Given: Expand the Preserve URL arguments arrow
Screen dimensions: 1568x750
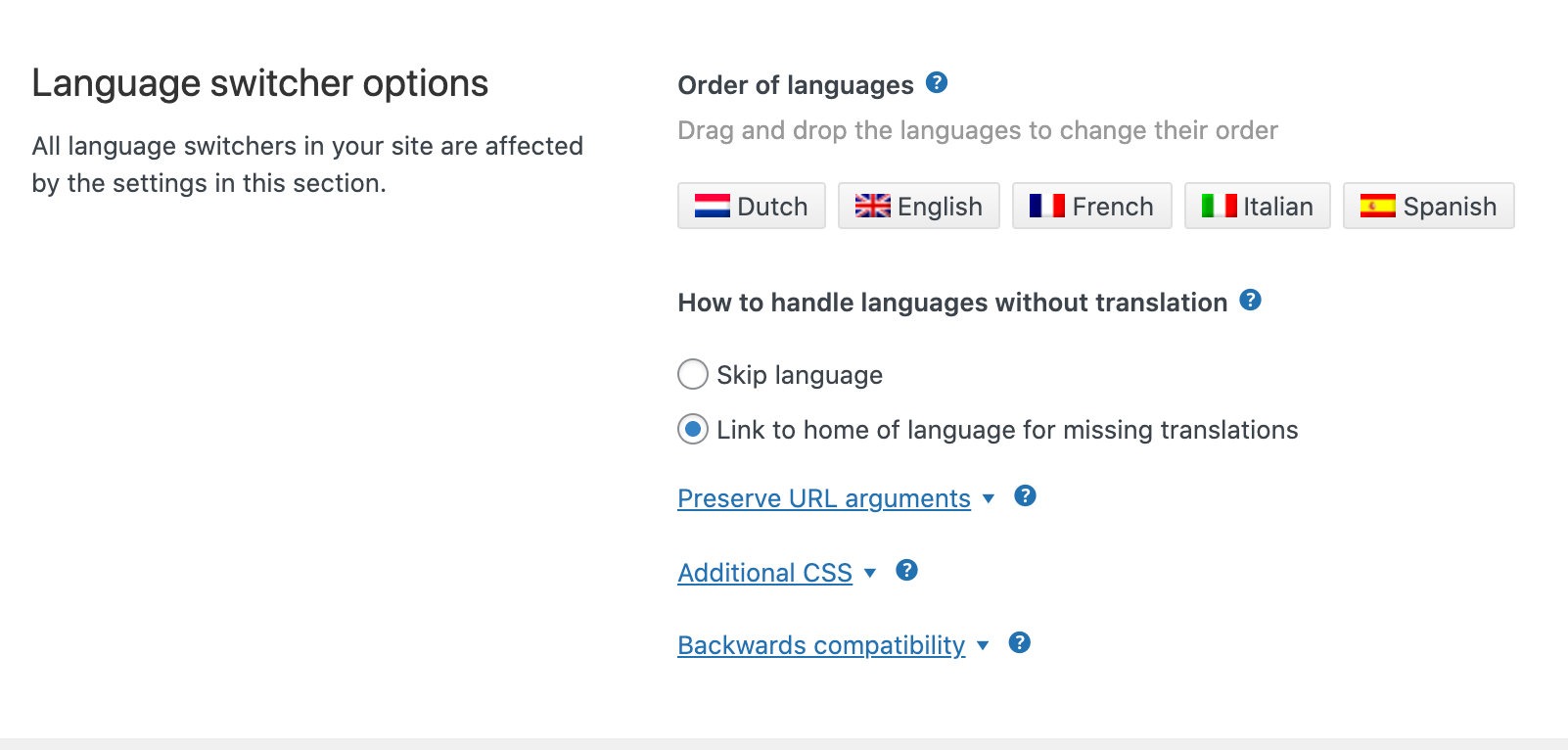Looking at the screenshot, I should tap(989, 498).
